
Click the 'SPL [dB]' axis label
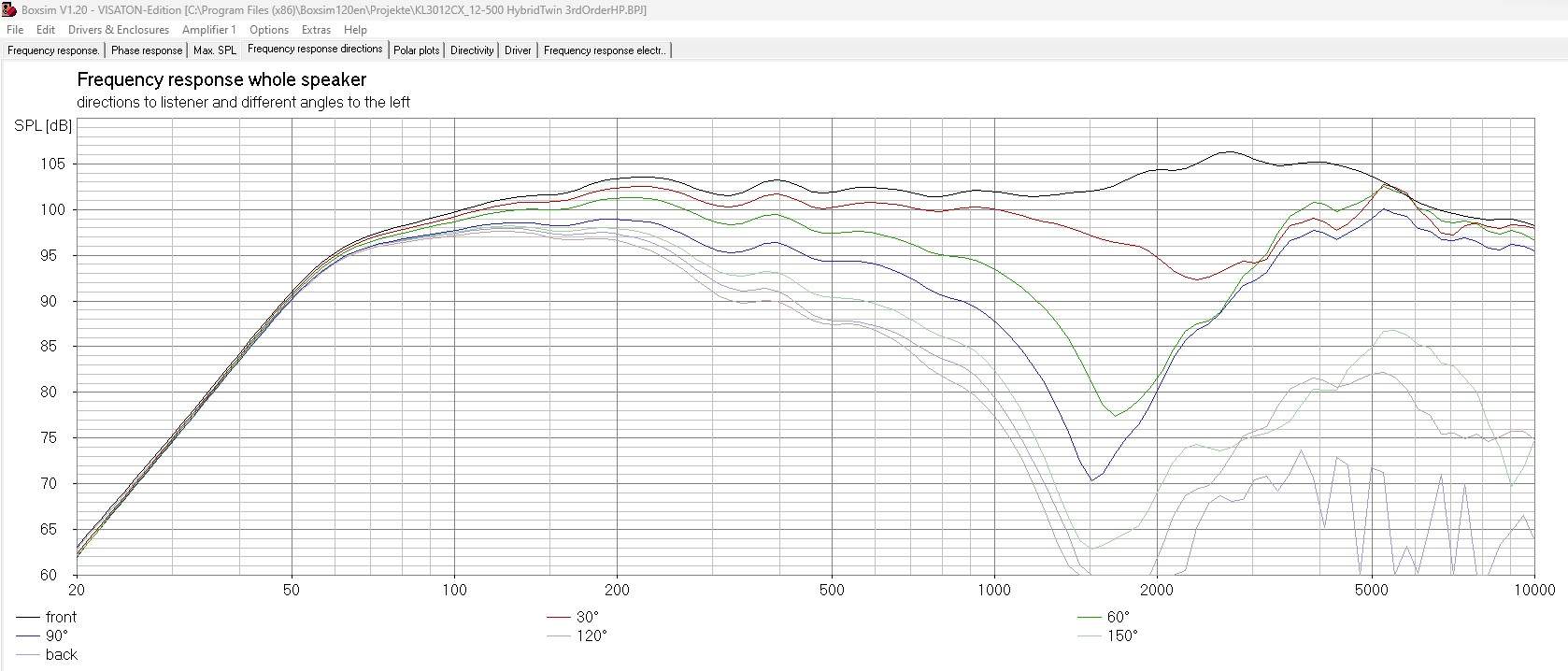click(x=43, y=125)
